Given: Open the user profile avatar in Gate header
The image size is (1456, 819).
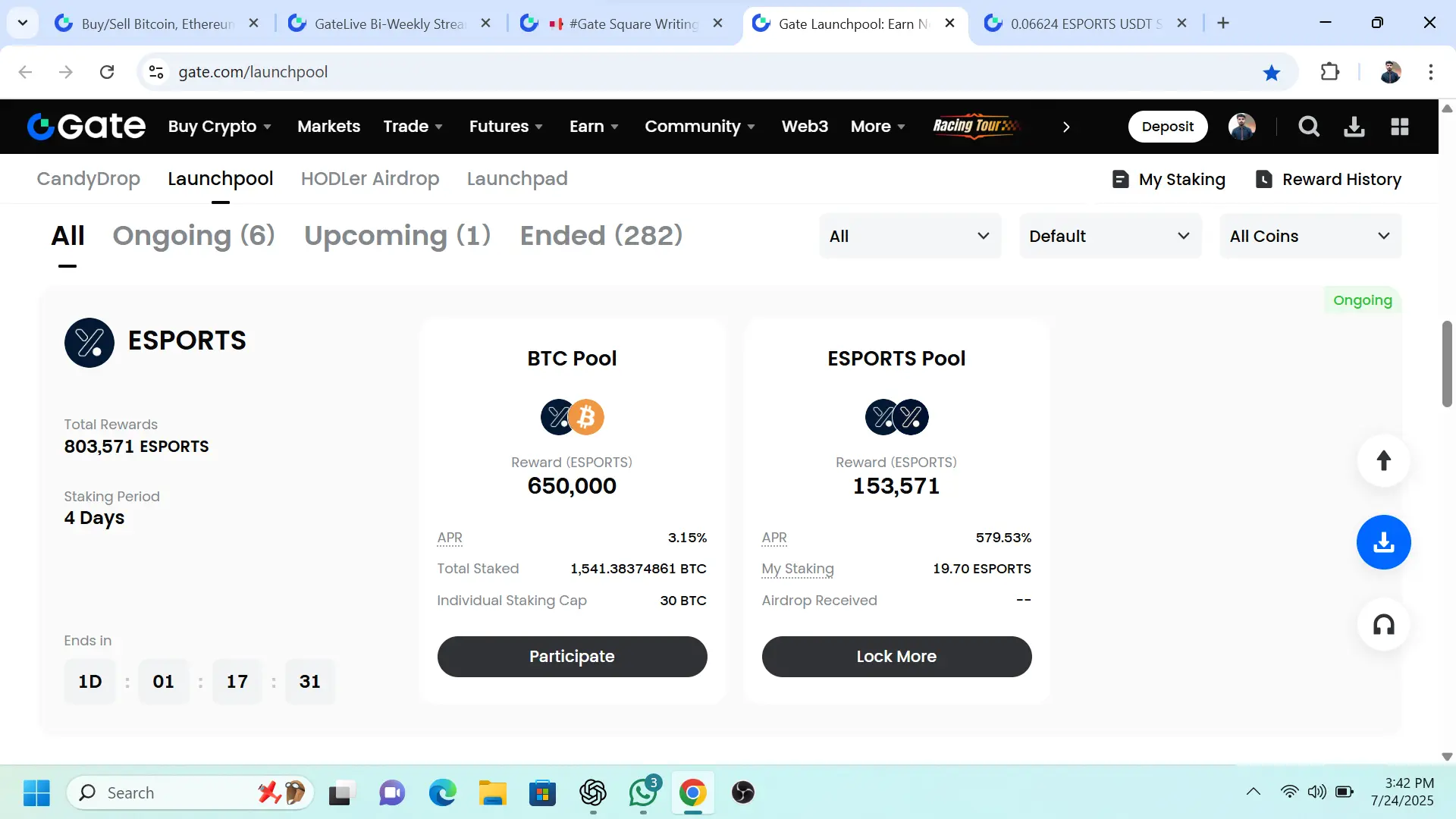Looking at the screenshot, I should point(1242,127).
